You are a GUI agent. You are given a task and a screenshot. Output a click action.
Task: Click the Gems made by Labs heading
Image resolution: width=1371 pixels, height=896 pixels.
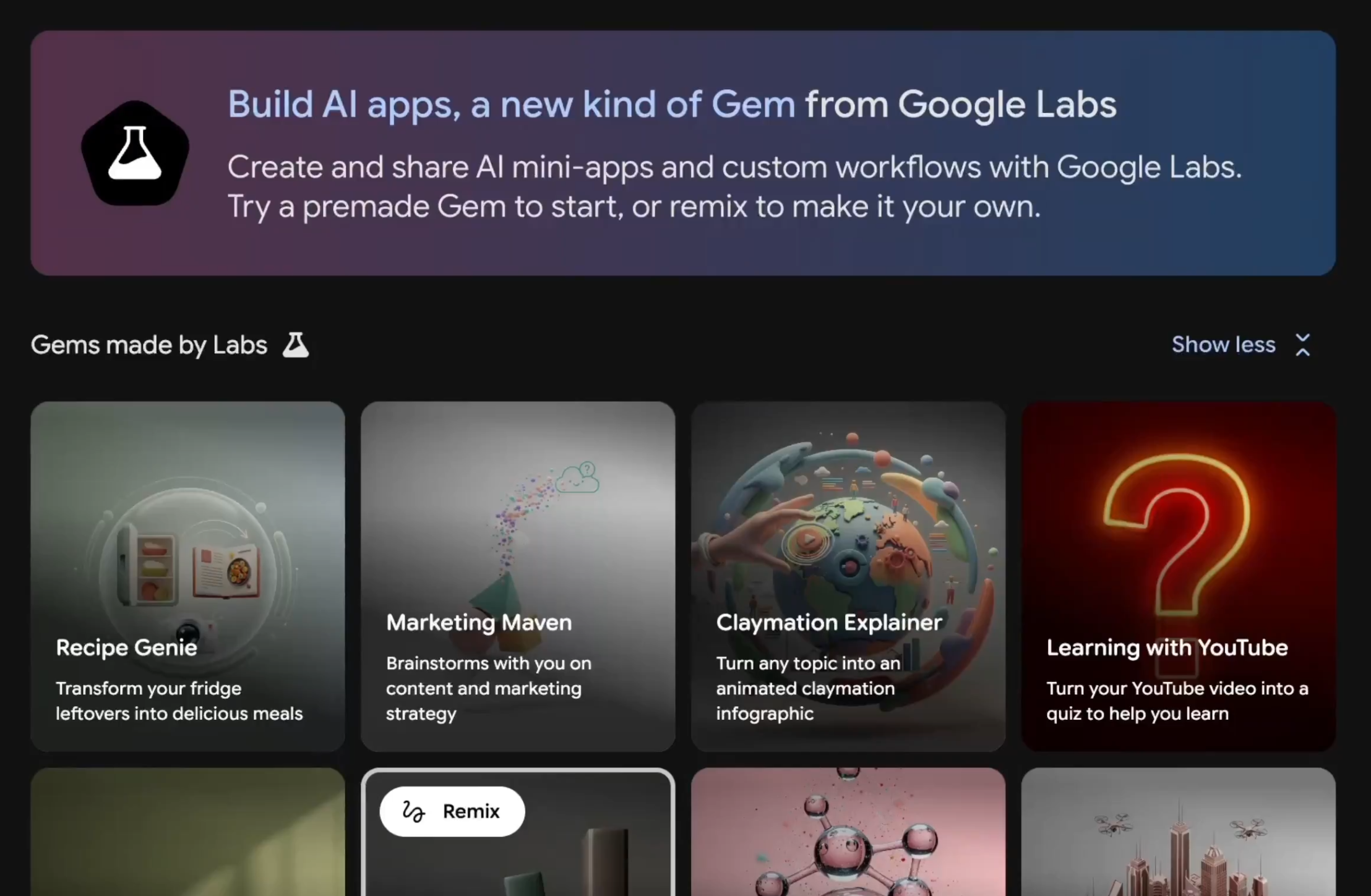149,345
